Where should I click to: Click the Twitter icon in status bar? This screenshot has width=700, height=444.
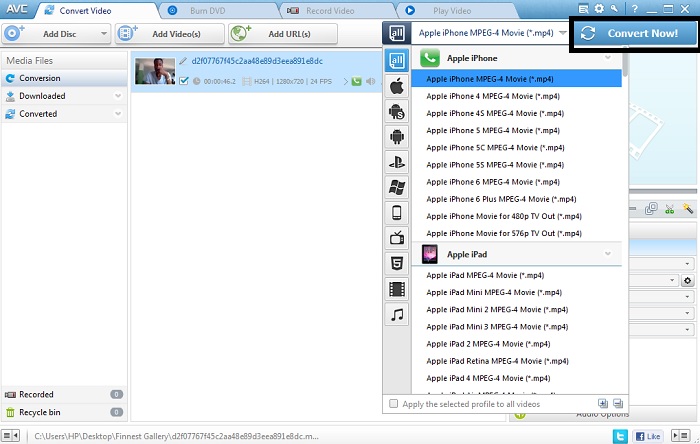click(x=620, y=436)
